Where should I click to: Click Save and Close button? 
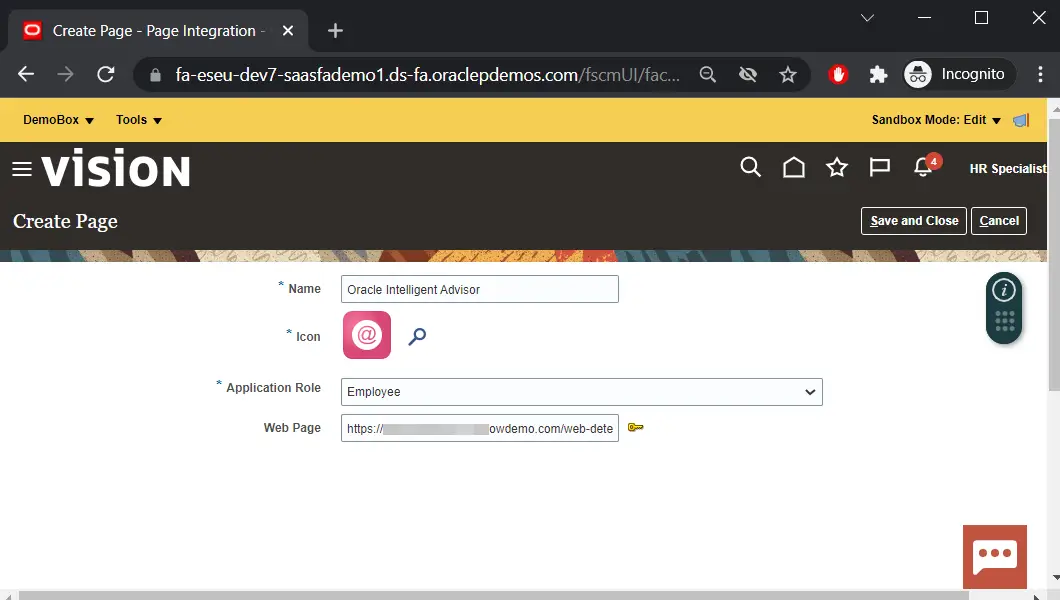[x=914, y=221]
